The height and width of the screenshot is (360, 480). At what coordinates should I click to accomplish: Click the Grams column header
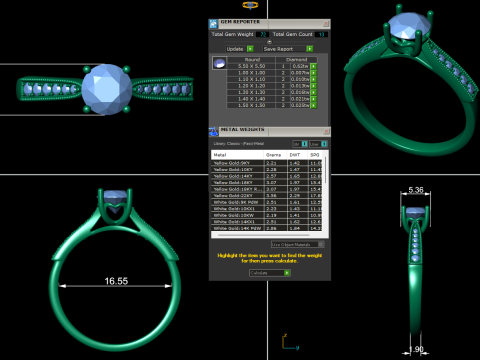pyautogui.click(x=275, y=155)
